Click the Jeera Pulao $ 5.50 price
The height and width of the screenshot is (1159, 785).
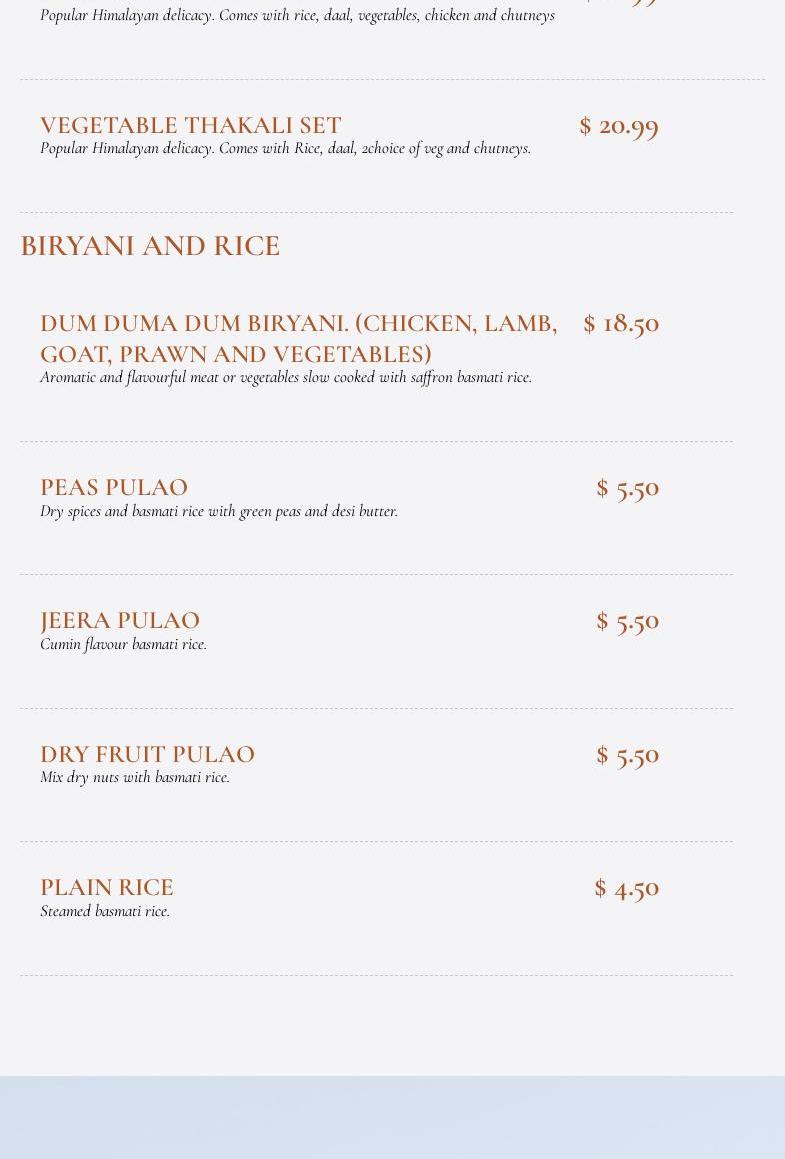[x=628, y=622]
